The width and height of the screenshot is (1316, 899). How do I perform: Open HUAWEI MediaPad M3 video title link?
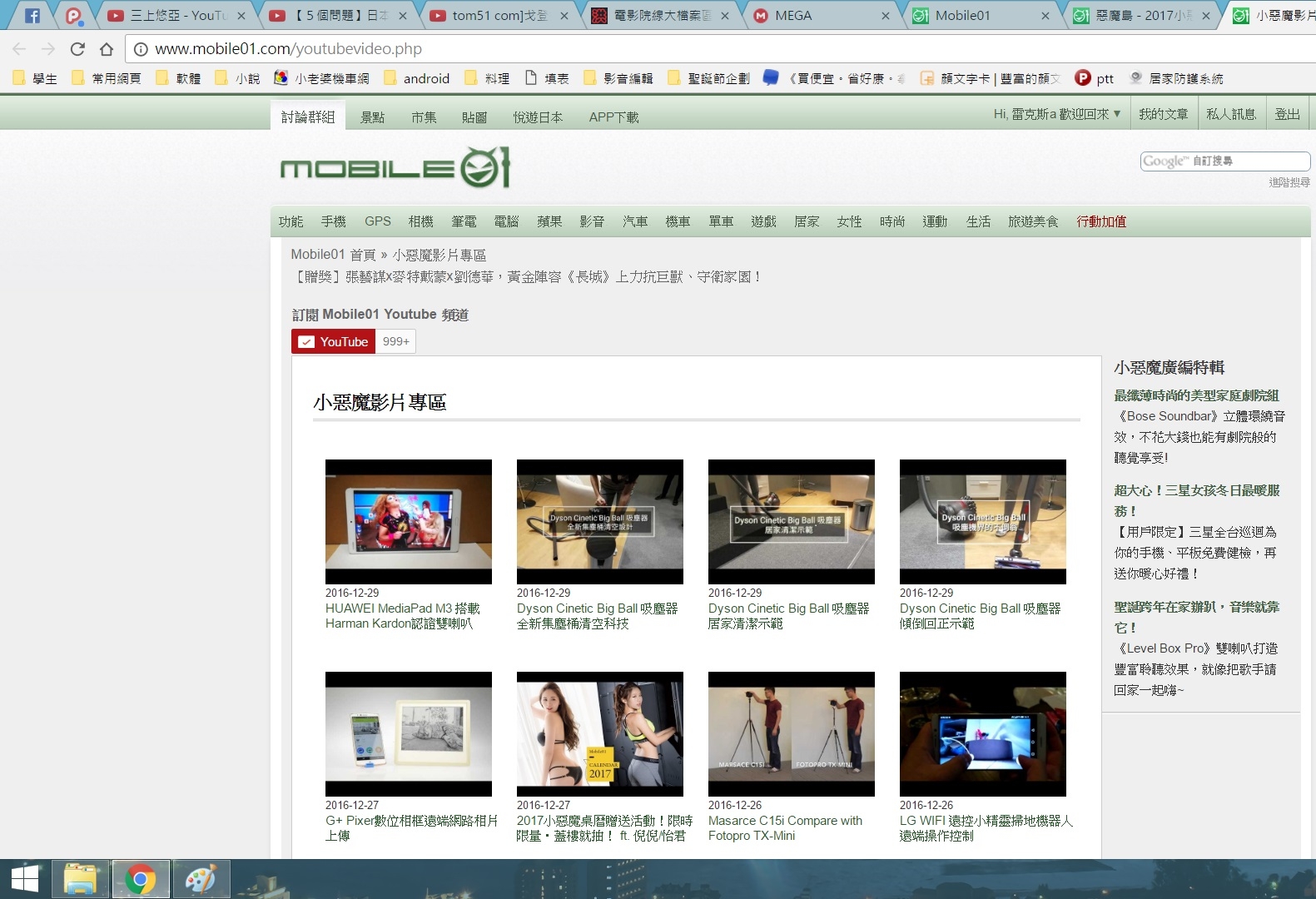point(403,616)
